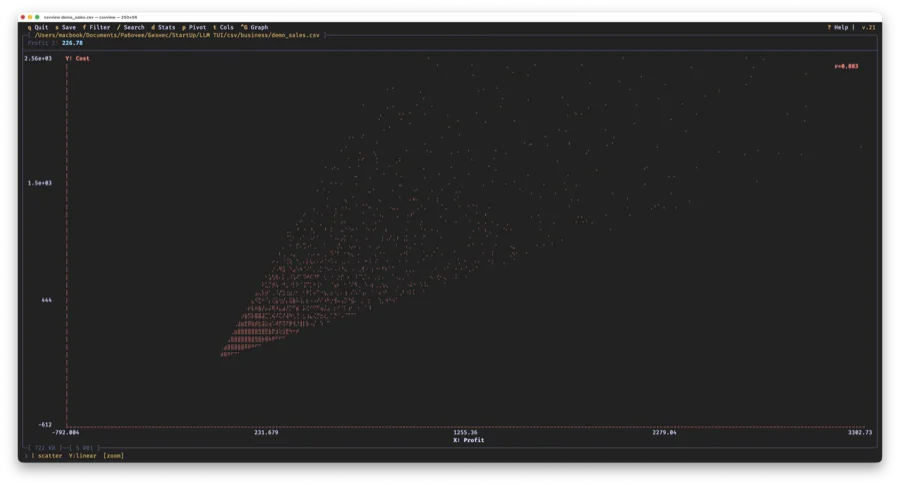Image resolution: width=900 pixels, height=486 pixels.
Task: Open the Help menu
Action: click(838, 27)
